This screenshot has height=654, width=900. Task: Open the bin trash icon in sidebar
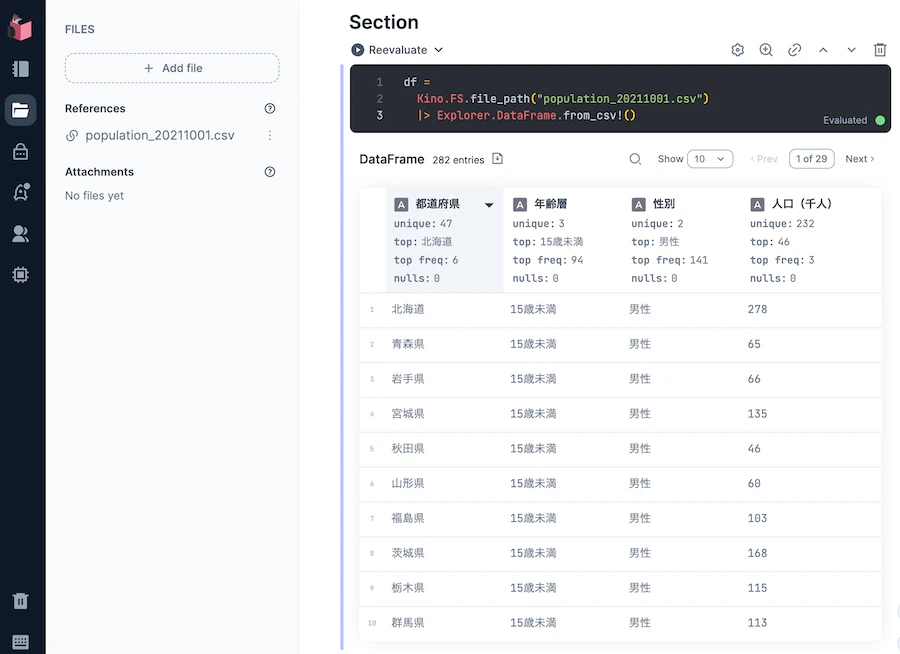point(21,601)
